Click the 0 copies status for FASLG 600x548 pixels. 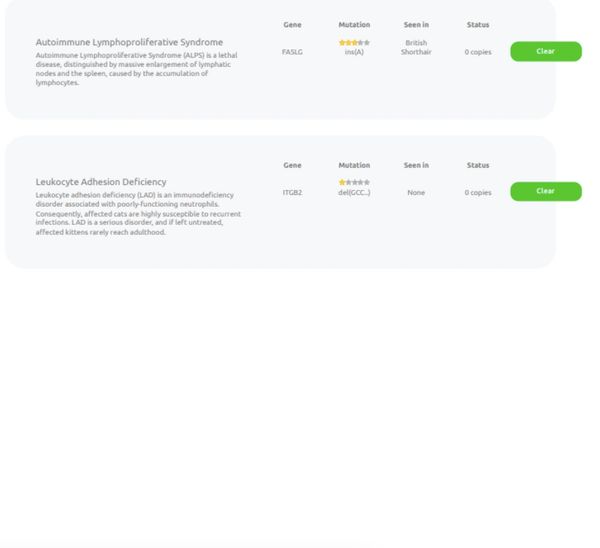[x=478, y=52]
